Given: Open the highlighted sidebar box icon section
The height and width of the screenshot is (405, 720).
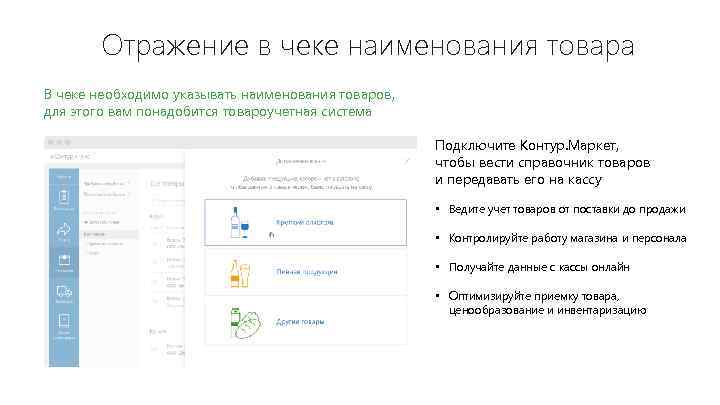Looking at the screenshot, I should [64, 261].
